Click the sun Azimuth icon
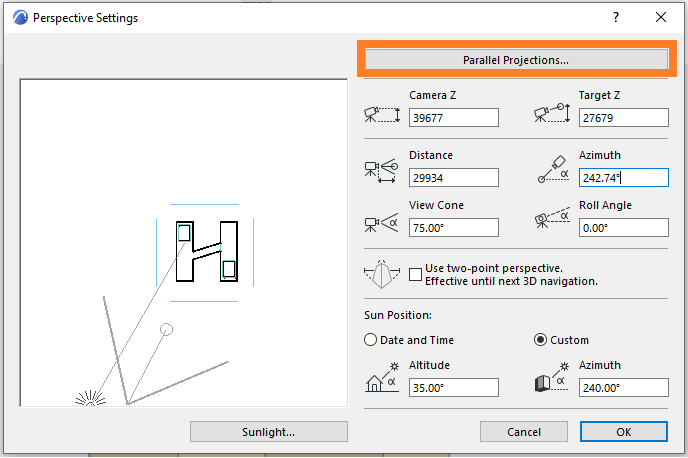 click(551, 380)
